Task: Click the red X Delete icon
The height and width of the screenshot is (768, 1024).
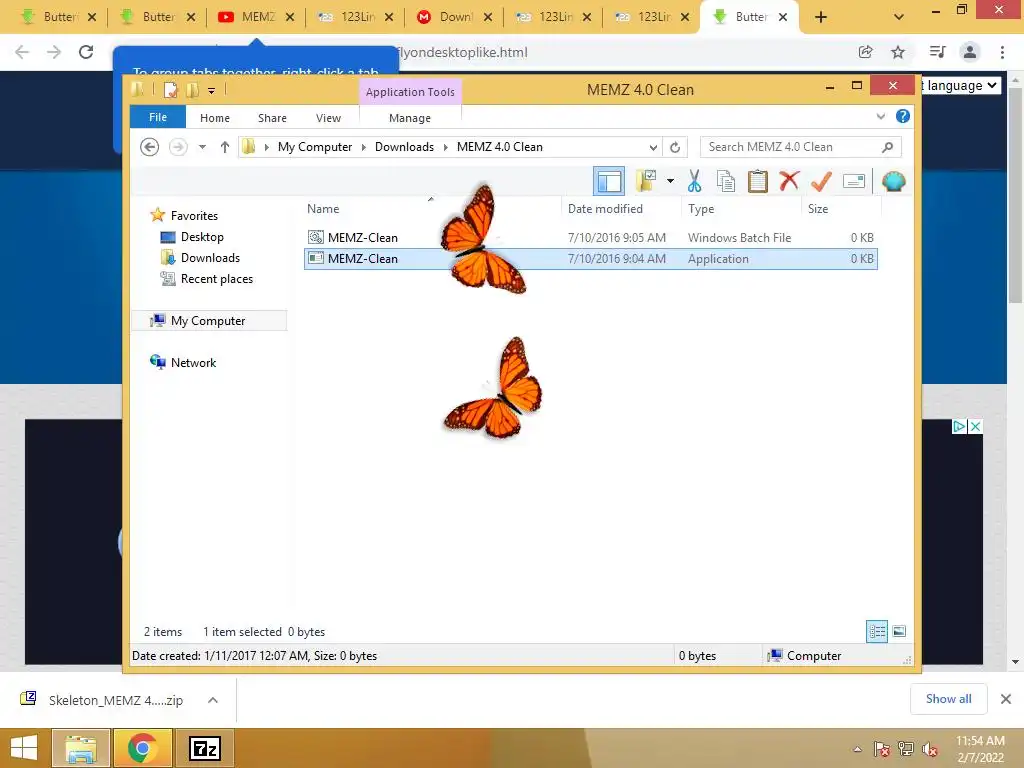Action: 789,180
